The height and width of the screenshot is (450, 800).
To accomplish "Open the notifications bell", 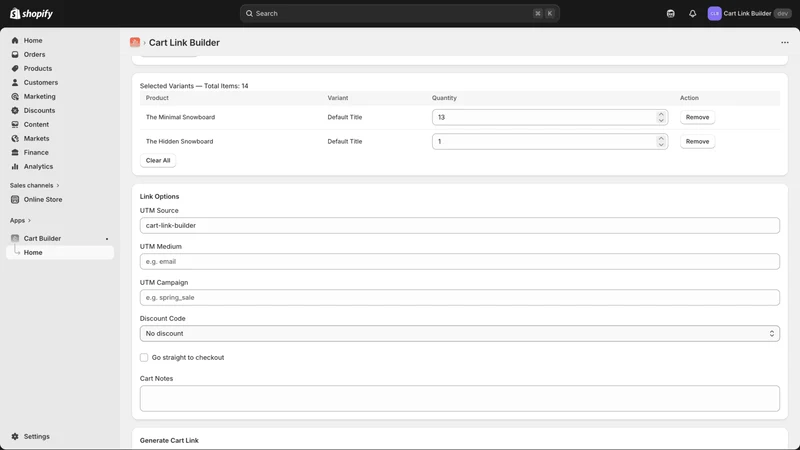I will click(692, 14).
